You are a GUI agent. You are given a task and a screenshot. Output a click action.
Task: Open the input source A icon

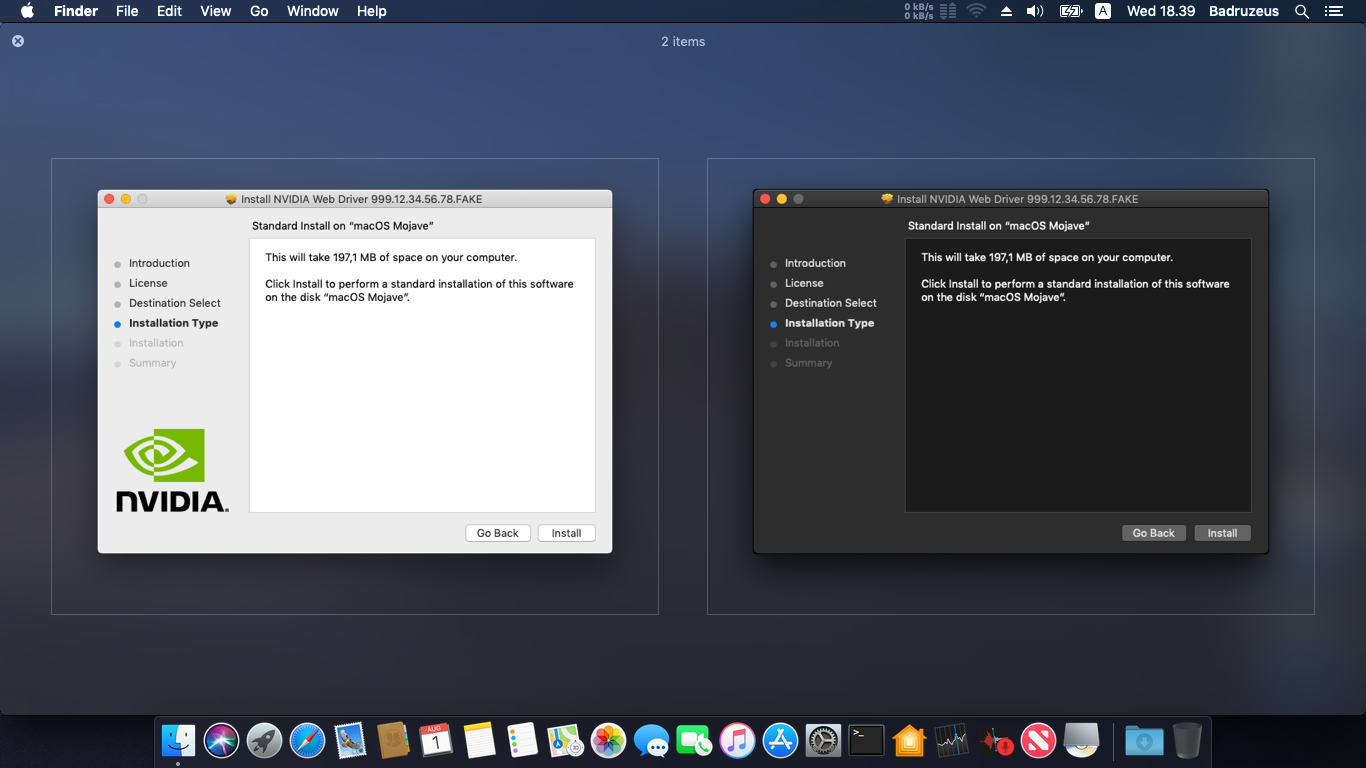(x=1103, y=11)
